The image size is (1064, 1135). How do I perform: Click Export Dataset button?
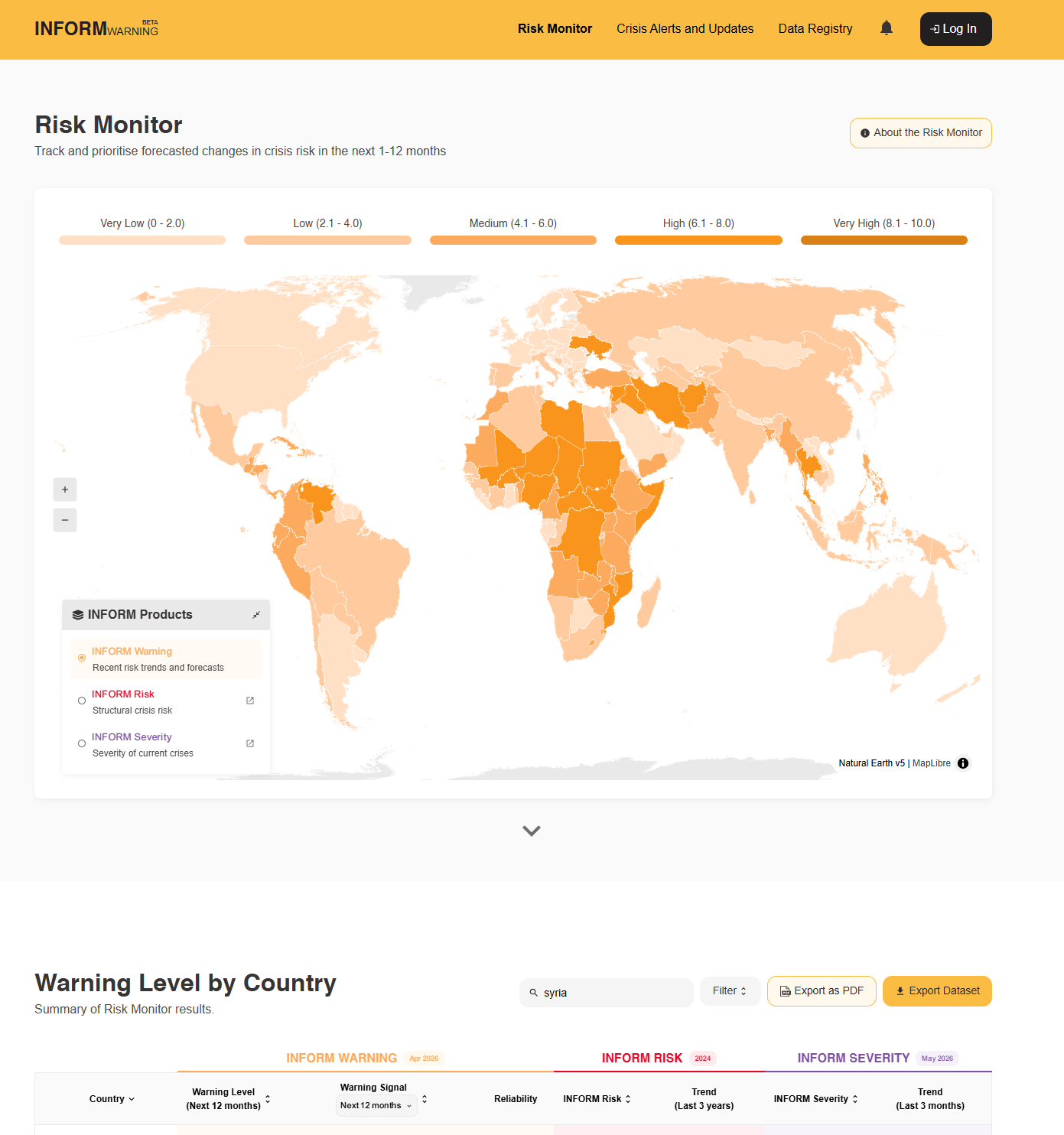(937, 991)
